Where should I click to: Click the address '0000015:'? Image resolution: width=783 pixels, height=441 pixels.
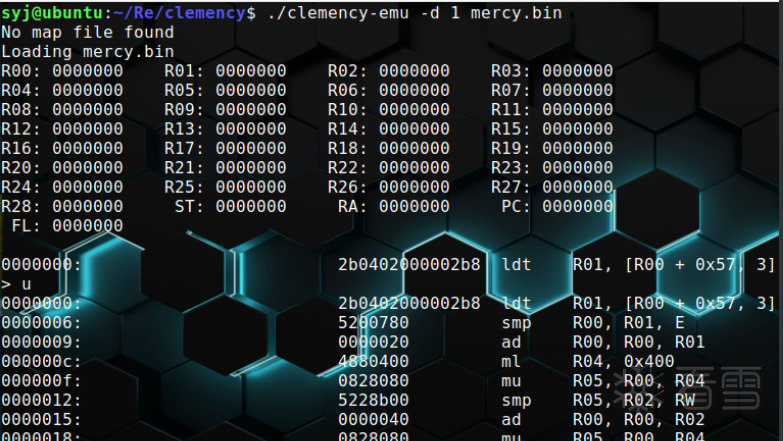41,420
